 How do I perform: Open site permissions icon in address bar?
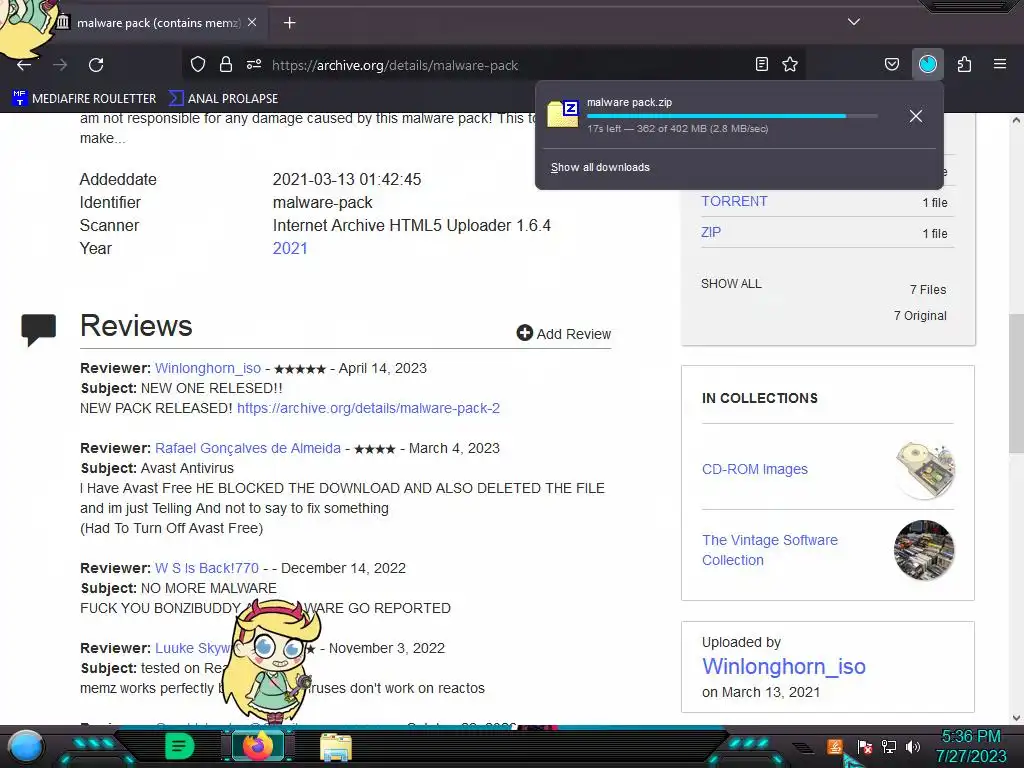[254, 64]
